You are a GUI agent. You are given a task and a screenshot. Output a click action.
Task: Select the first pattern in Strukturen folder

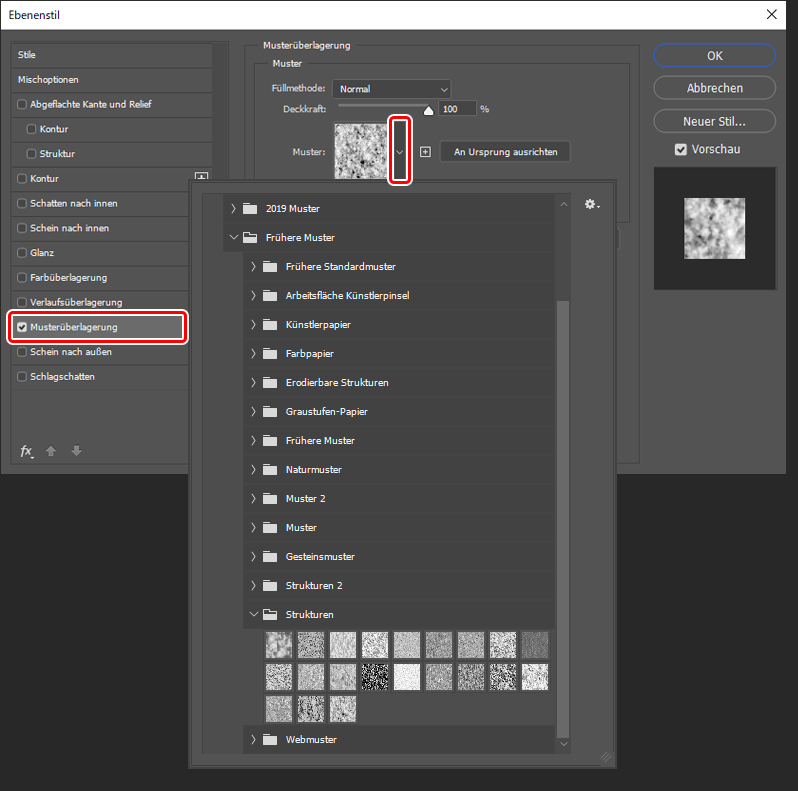point(278,644)
